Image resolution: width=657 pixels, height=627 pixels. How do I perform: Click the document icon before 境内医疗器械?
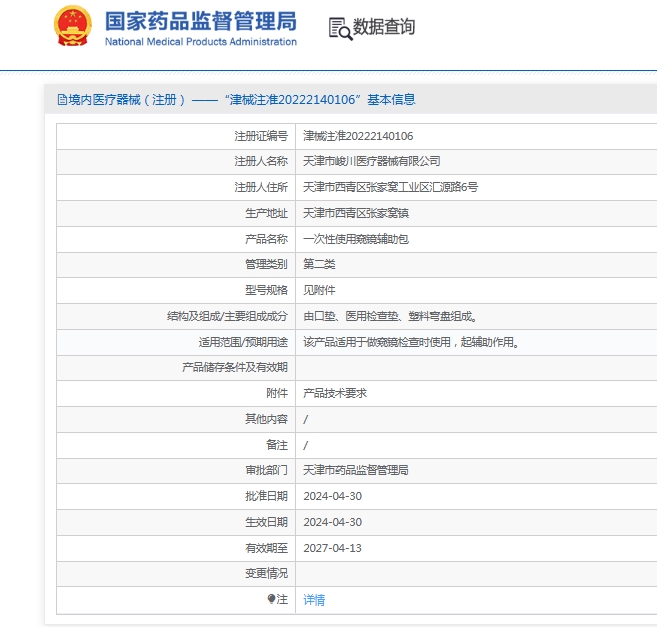tap(62, 100)
